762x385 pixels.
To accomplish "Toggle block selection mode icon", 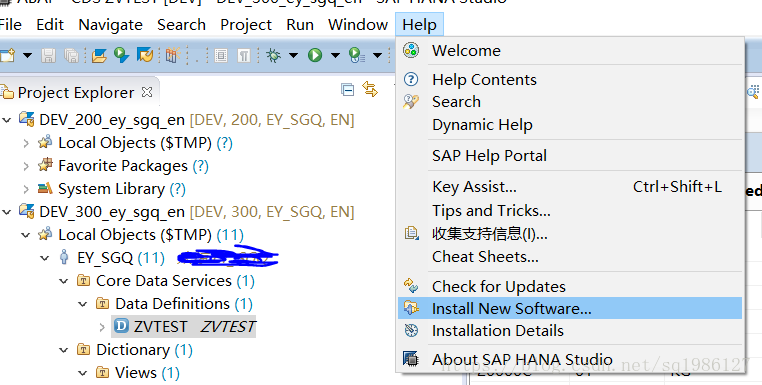I will click(221, 56).
